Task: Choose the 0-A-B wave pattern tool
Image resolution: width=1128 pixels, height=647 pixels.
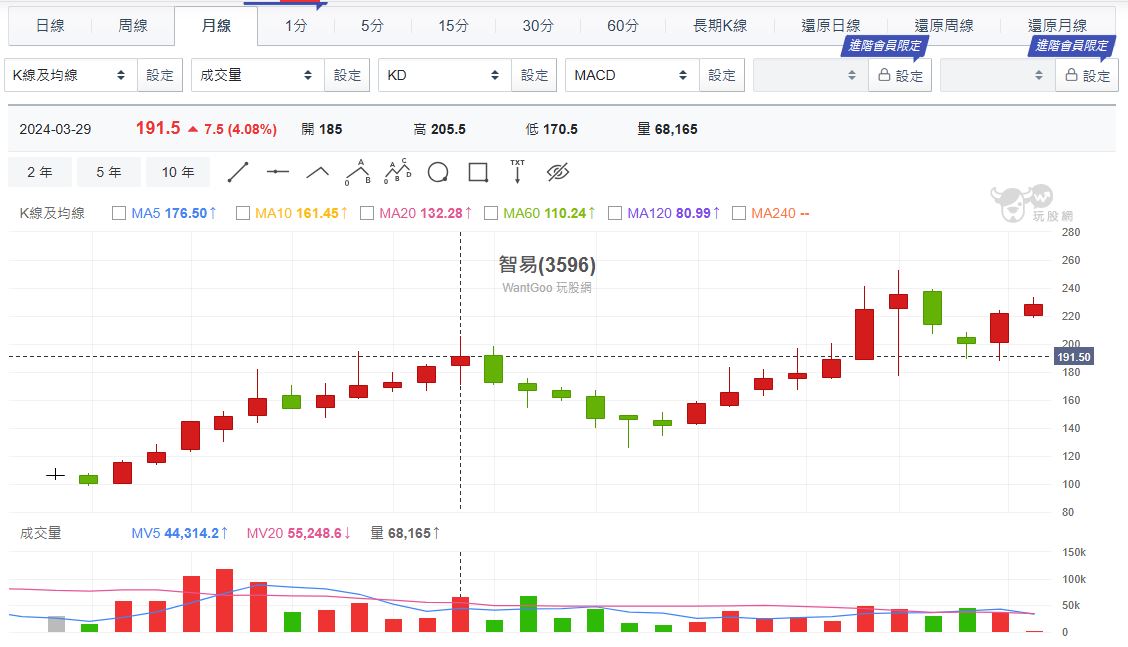Action: (x=358, y=173)
